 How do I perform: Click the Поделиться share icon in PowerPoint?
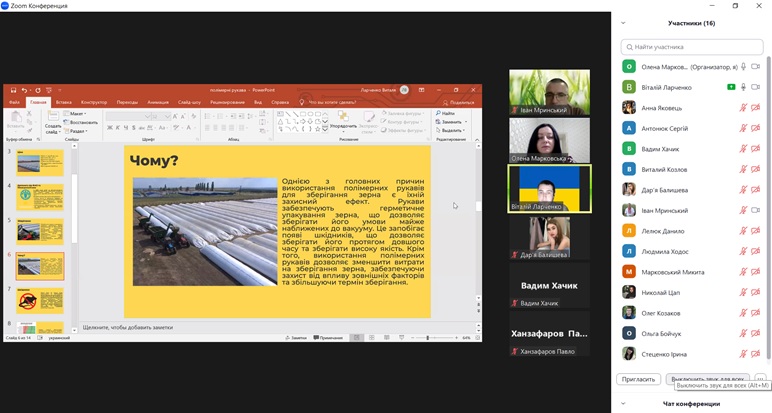pos(445,102)
